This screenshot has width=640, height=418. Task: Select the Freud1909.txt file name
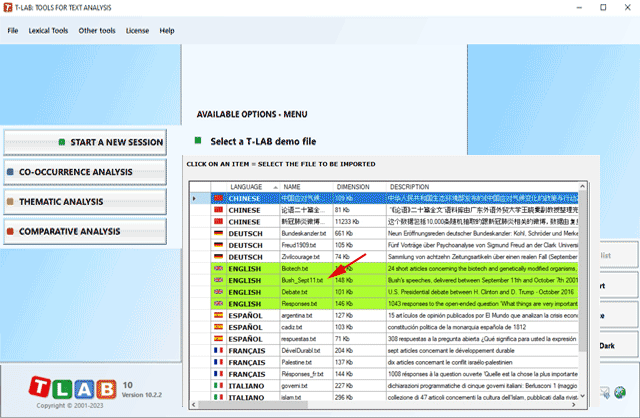coord(299,245)
